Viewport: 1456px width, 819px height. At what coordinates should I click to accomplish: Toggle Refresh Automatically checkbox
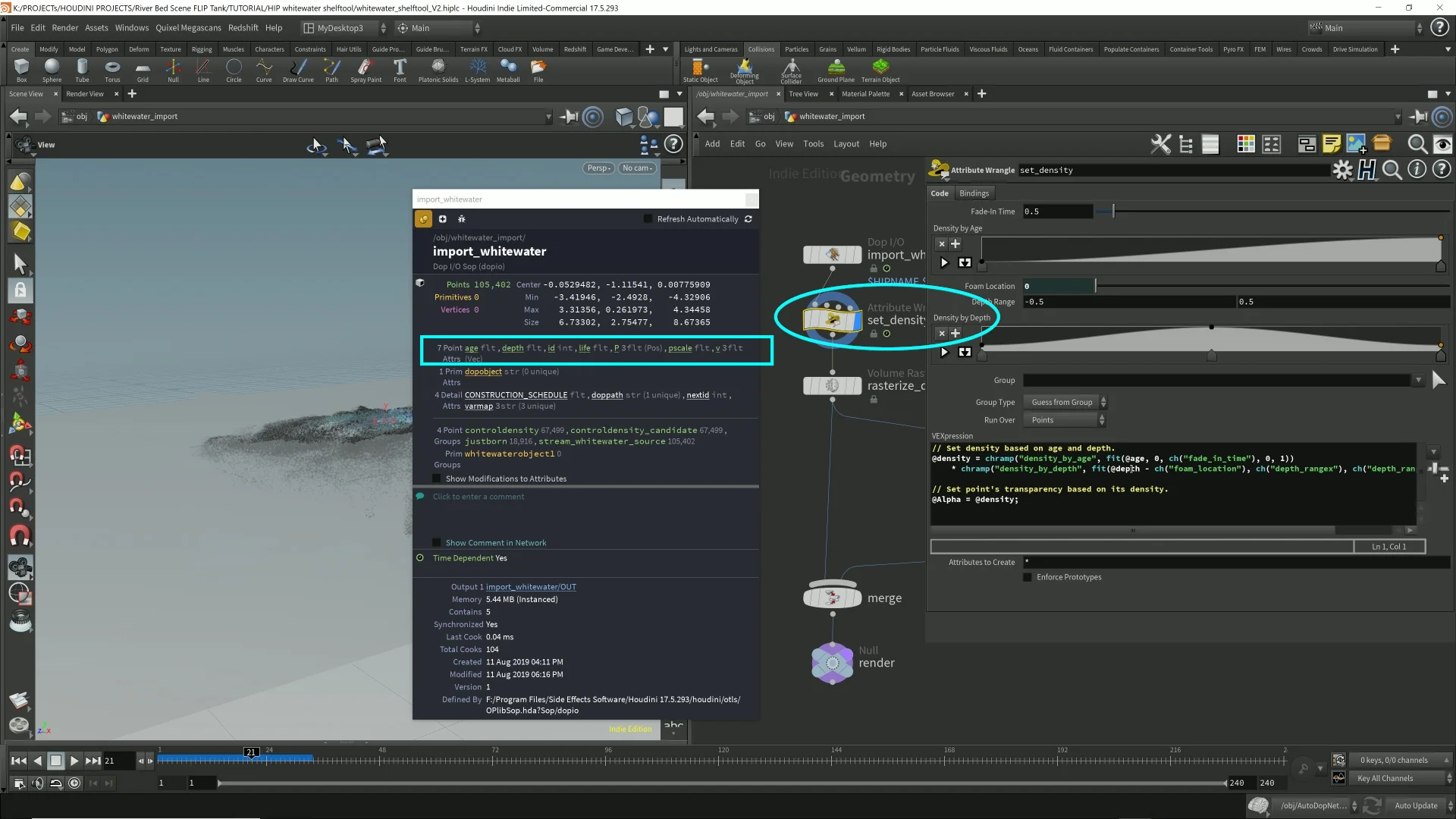[x=648, y=219]
